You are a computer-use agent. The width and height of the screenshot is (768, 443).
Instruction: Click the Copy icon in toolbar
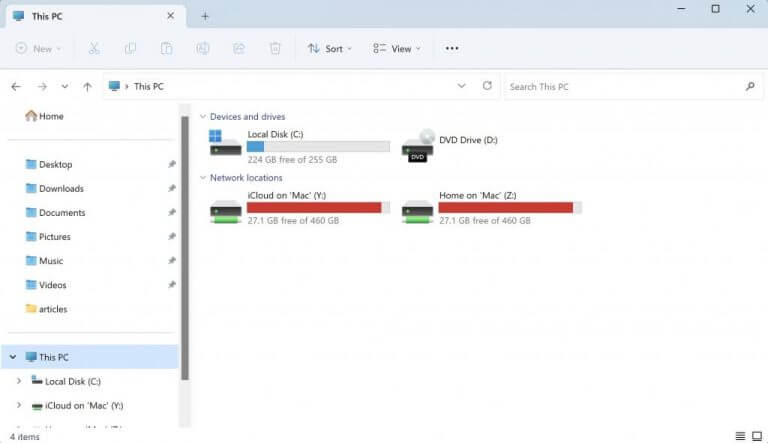click(x=130, y=48)
